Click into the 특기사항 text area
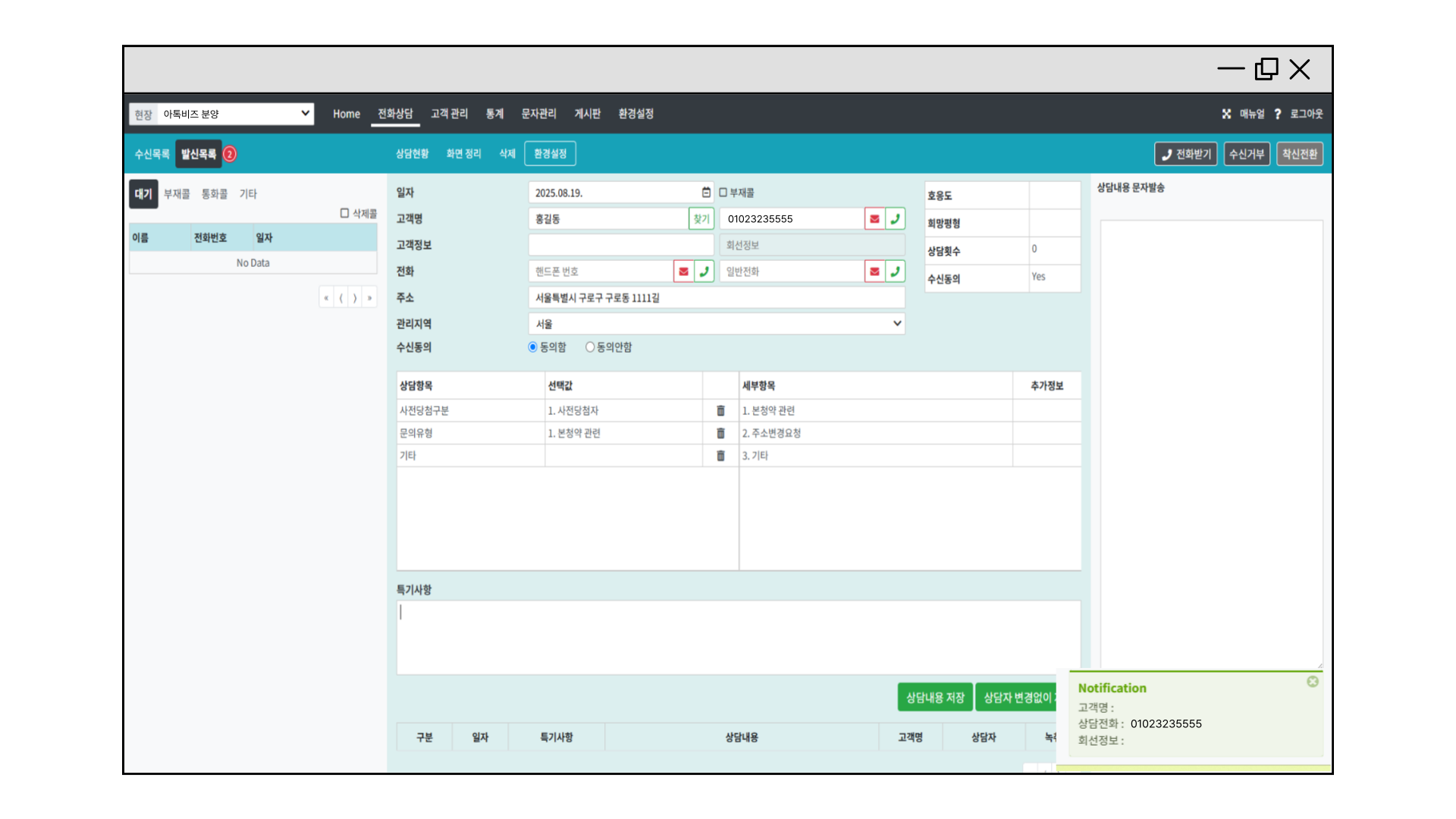The image size is (1456, 819). pos(737,637)
